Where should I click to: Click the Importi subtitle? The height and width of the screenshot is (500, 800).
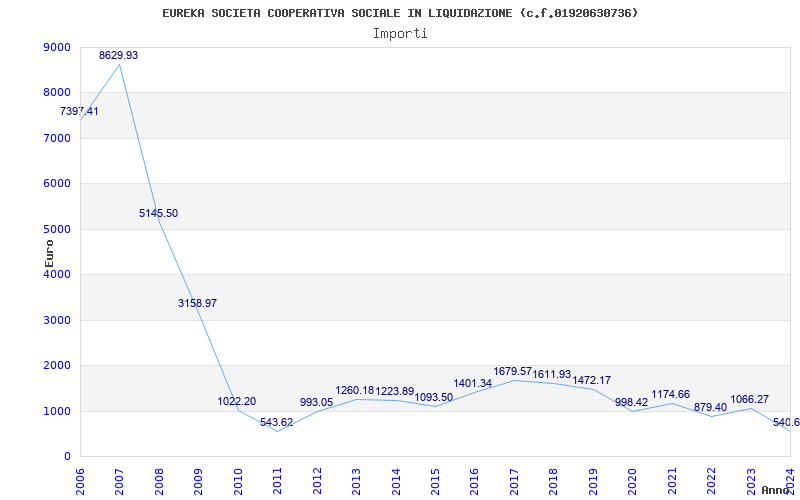point(400,34)
